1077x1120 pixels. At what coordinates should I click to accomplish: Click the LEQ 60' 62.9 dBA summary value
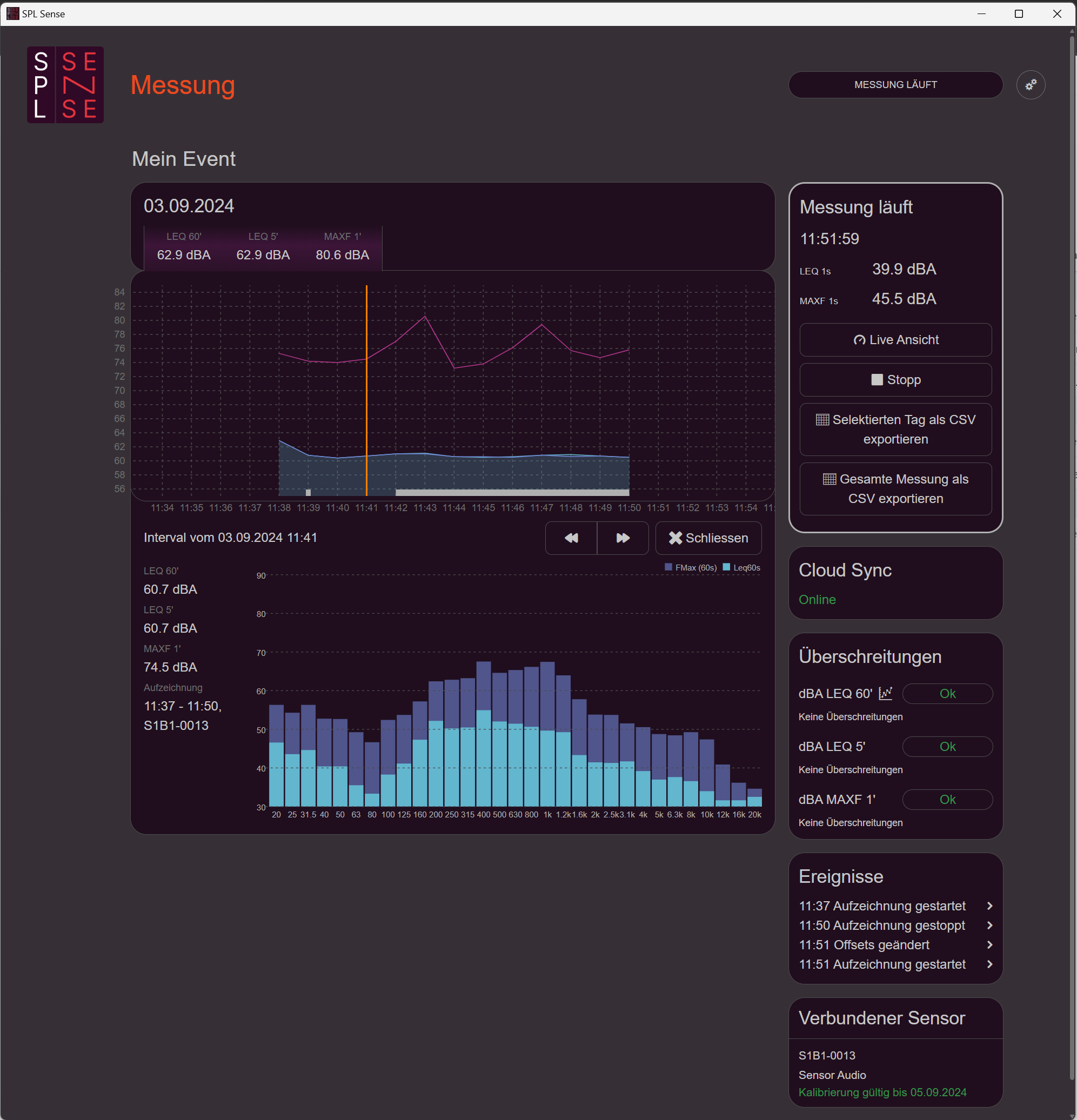coord(184,255)
